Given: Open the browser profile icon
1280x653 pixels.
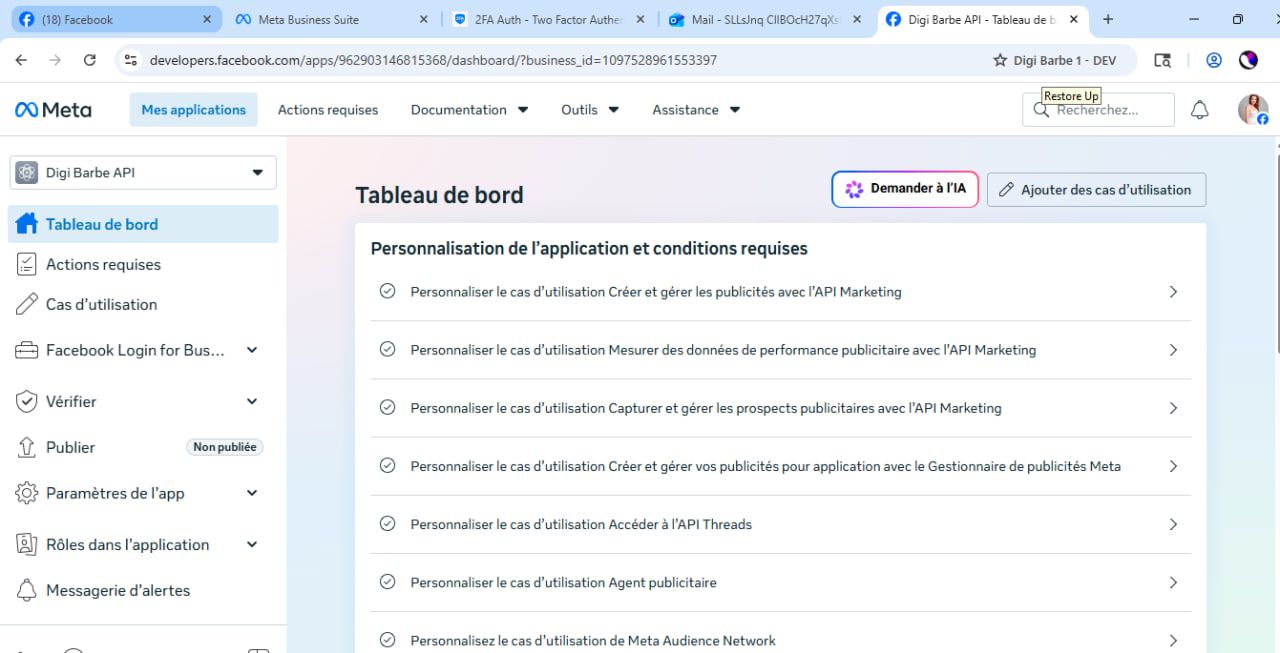Looking at the screenshot, I should [1214, 60].
